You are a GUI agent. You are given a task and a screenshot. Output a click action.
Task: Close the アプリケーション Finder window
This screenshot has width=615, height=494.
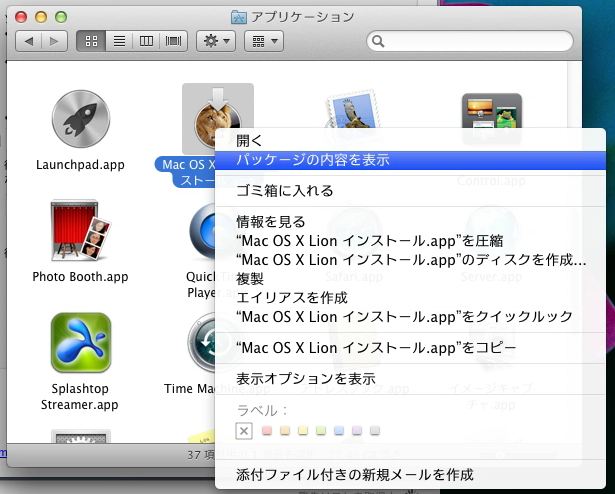21,17
